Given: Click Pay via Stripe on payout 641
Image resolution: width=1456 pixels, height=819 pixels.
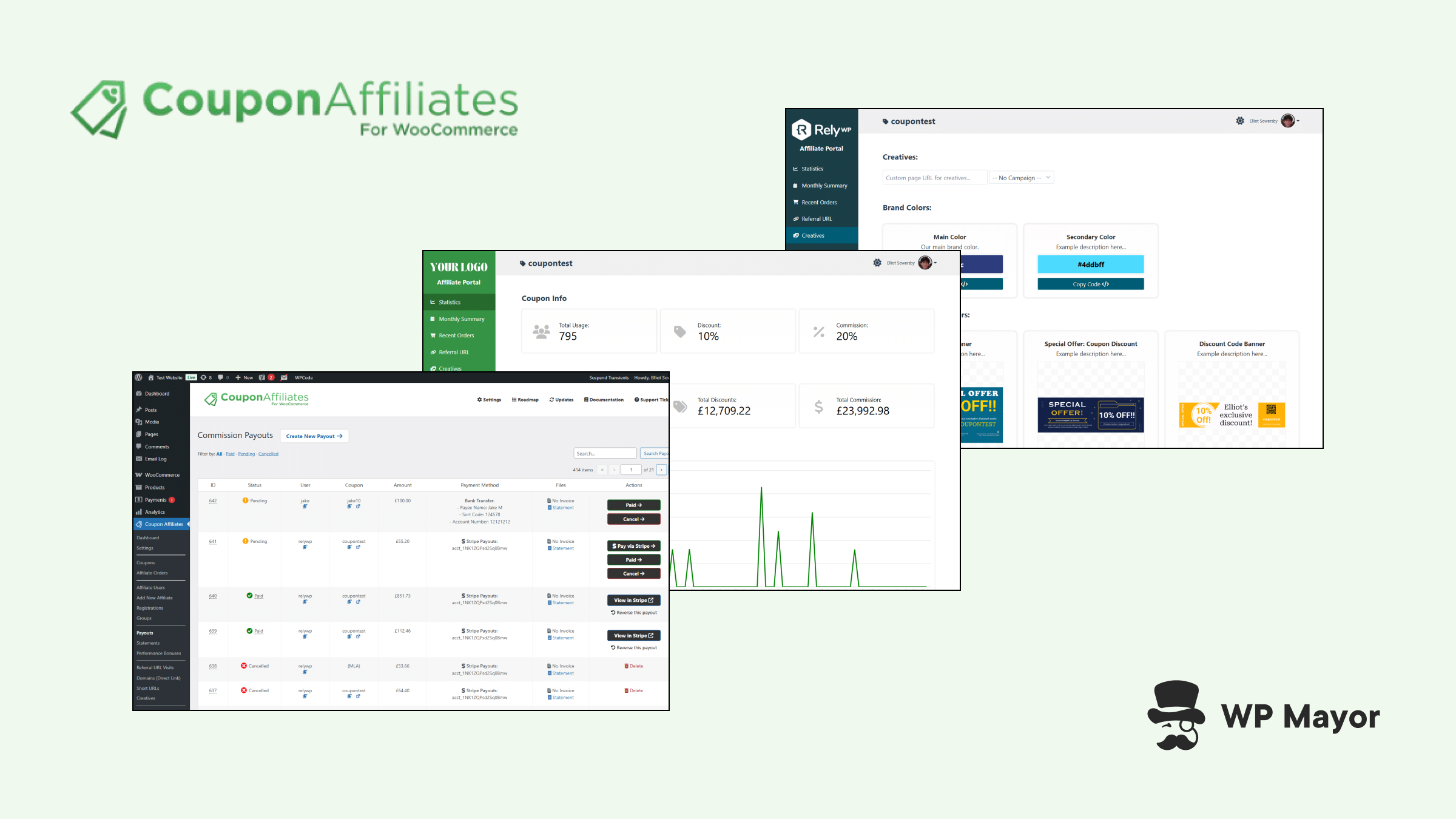Looking at the screenshot, I should (633, 546).
